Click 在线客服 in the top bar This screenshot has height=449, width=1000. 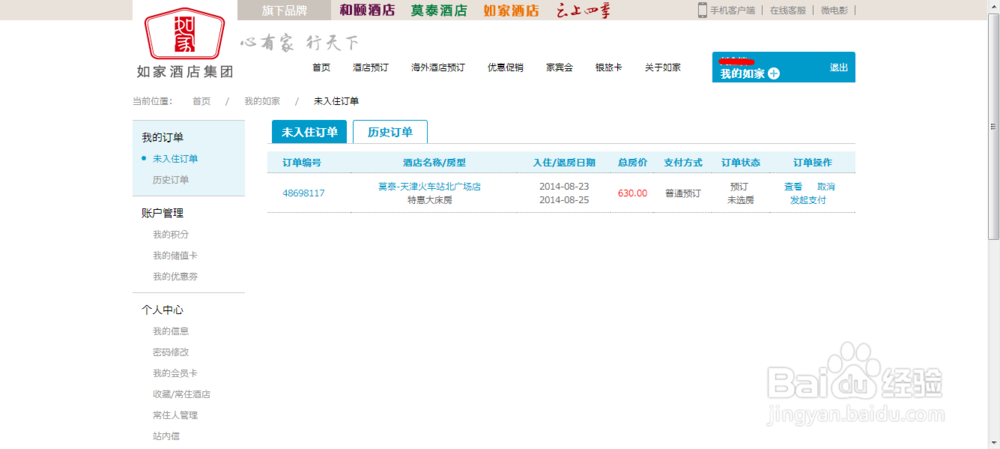click(x=788, y=10)
